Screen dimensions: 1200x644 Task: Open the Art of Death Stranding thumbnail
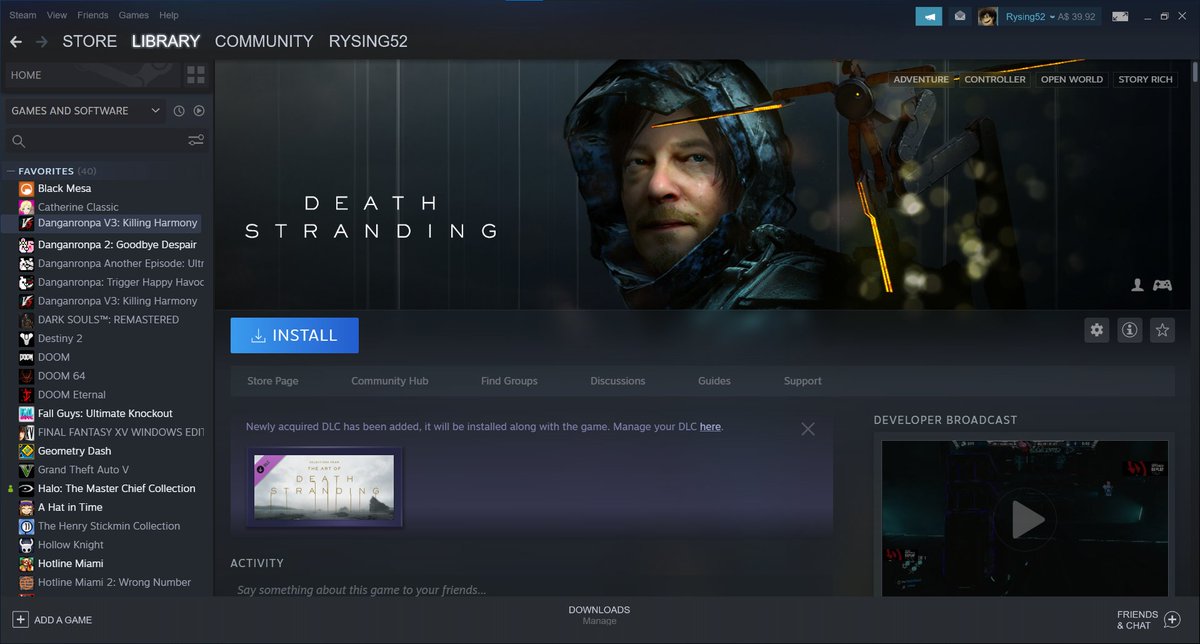[x=325, y=487]
